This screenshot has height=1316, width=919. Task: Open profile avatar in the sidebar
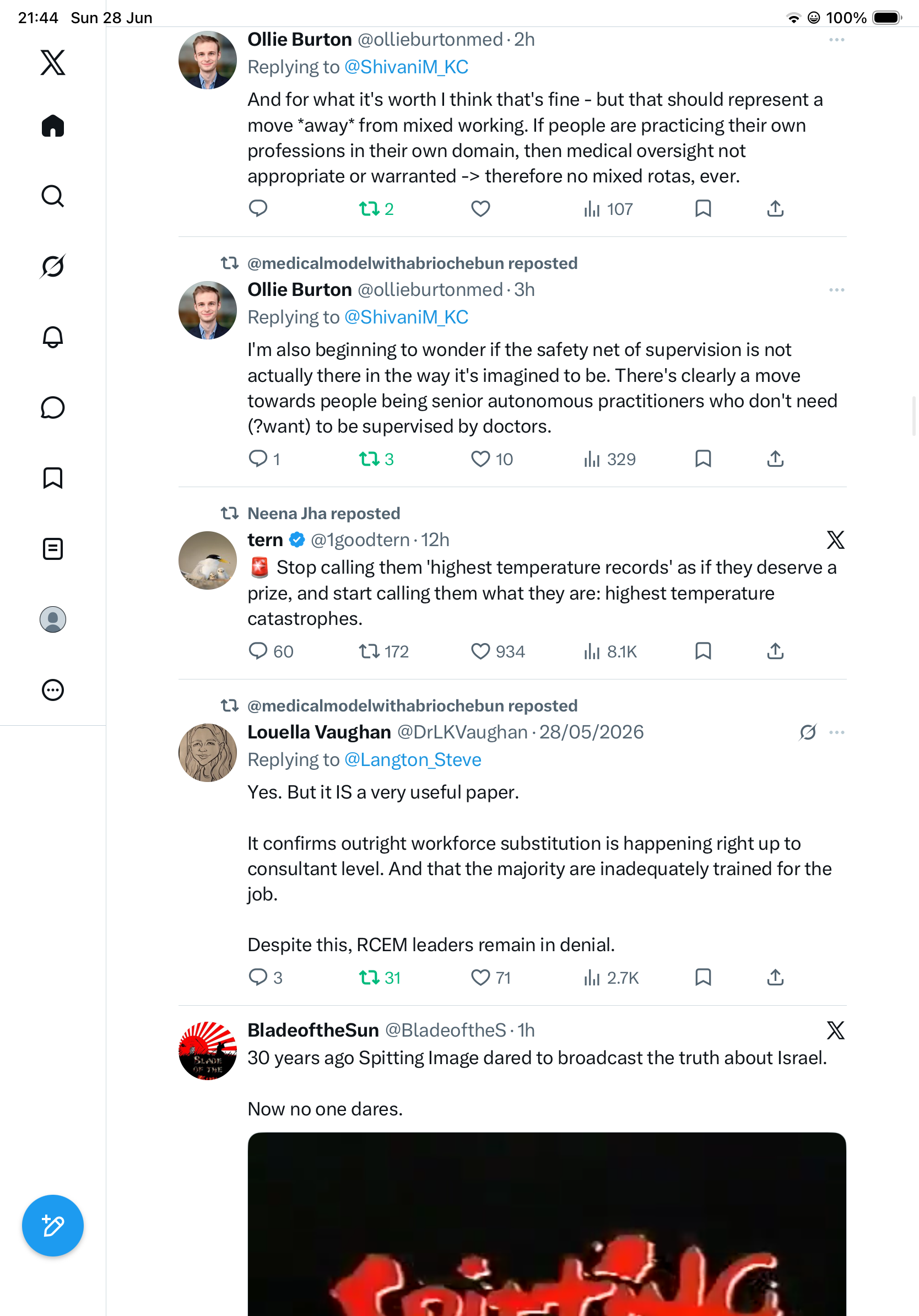tap(53, 619)
